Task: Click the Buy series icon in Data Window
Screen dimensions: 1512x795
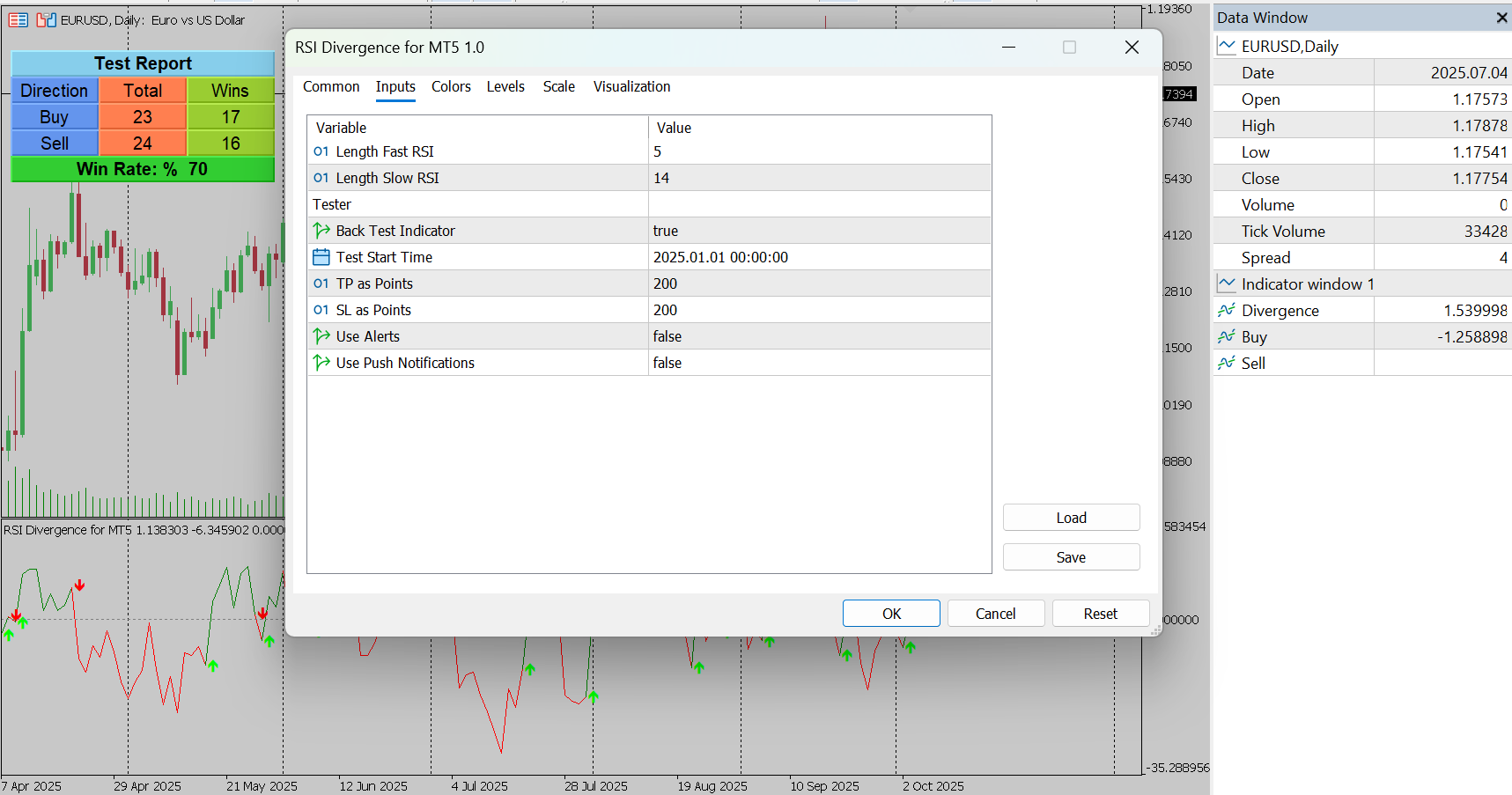Action: click(1226, 336)
